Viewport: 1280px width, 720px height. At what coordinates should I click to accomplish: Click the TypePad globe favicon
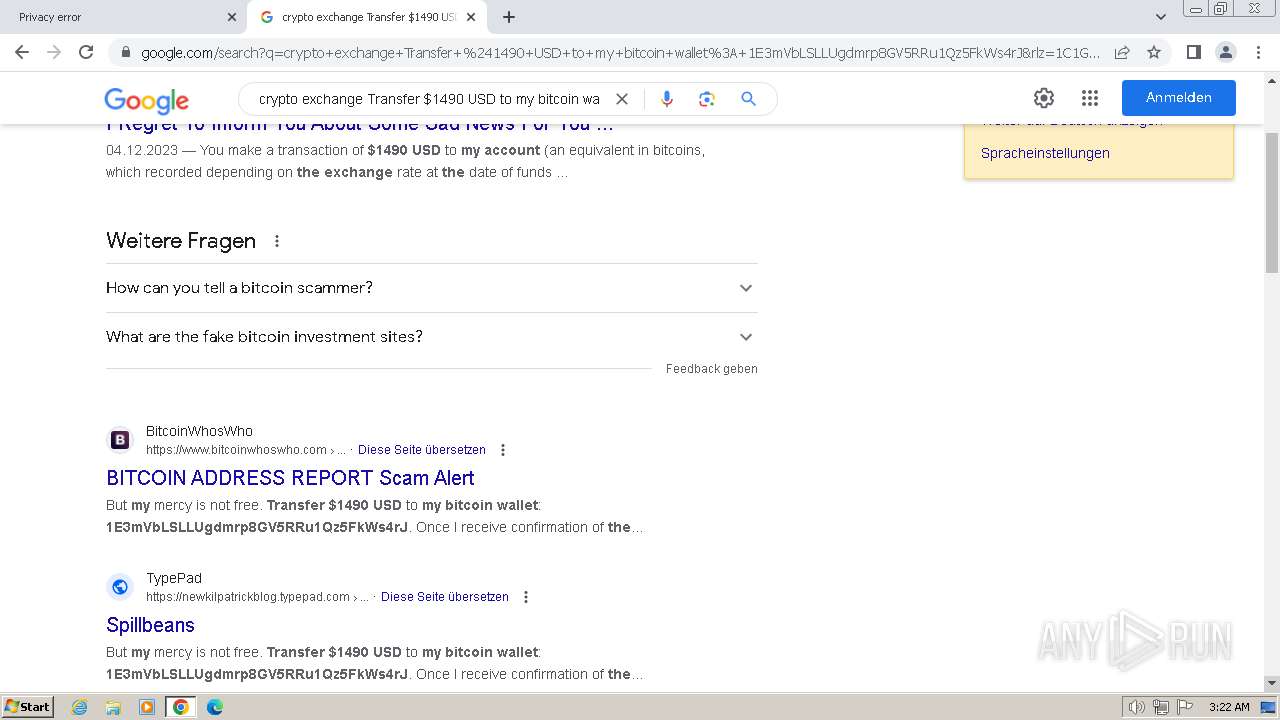pyautogui.click(x=120, y=587)
